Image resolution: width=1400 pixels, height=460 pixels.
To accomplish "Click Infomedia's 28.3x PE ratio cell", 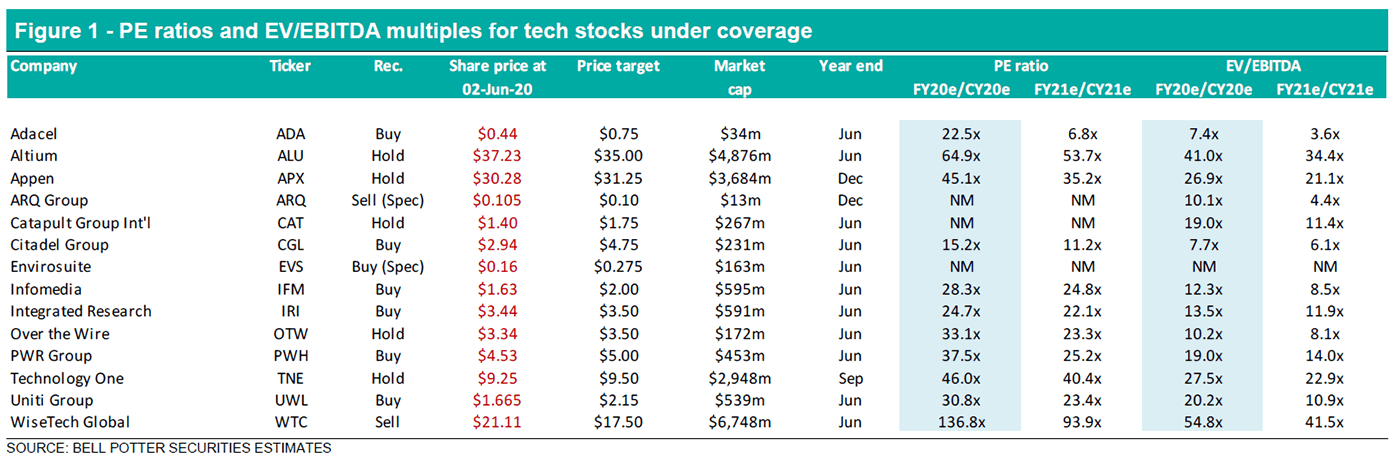I will [960, 289].
